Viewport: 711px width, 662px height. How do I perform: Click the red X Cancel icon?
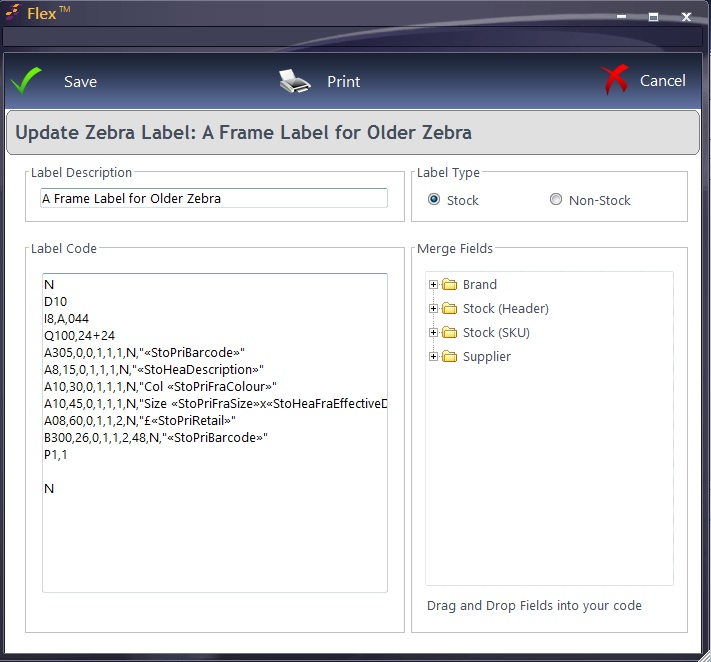tap(616, 80)
